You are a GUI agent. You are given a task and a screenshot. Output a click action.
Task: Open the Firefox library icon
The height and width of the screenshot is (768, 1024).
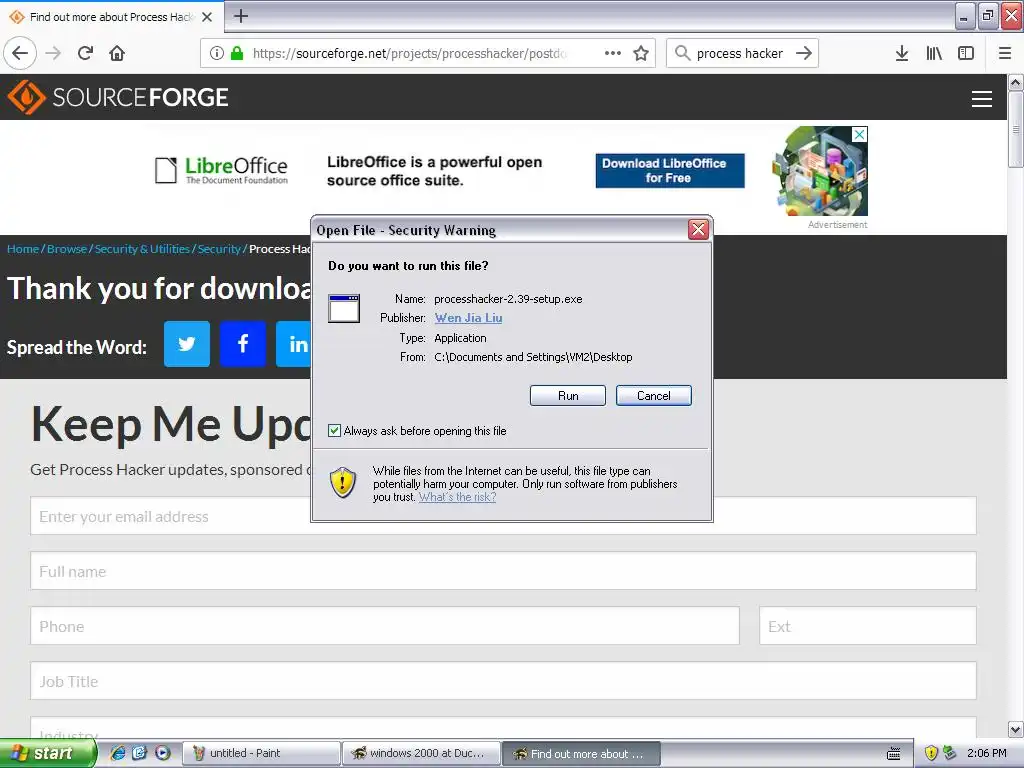[934, 53]
